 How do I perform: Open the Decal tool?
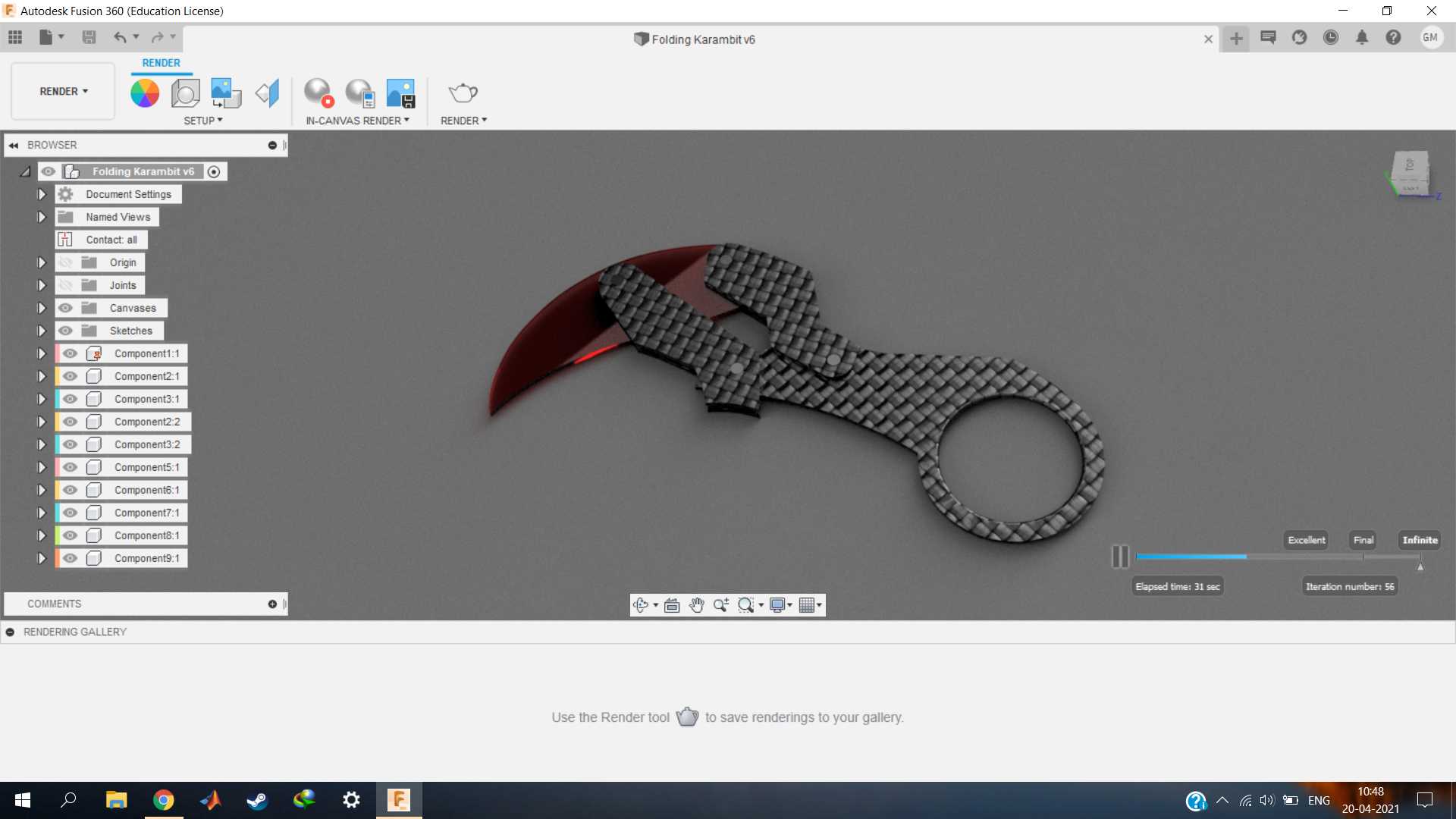(x=225, y=93)
